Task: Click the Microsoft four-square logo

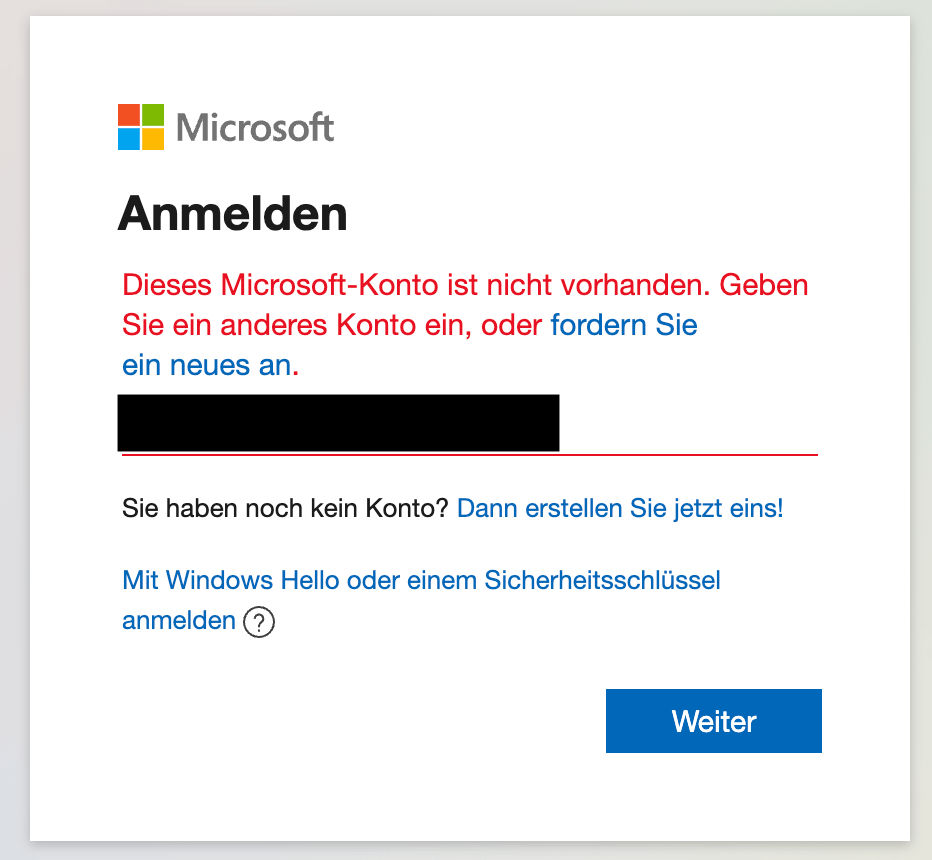Action: click(141, 127)
